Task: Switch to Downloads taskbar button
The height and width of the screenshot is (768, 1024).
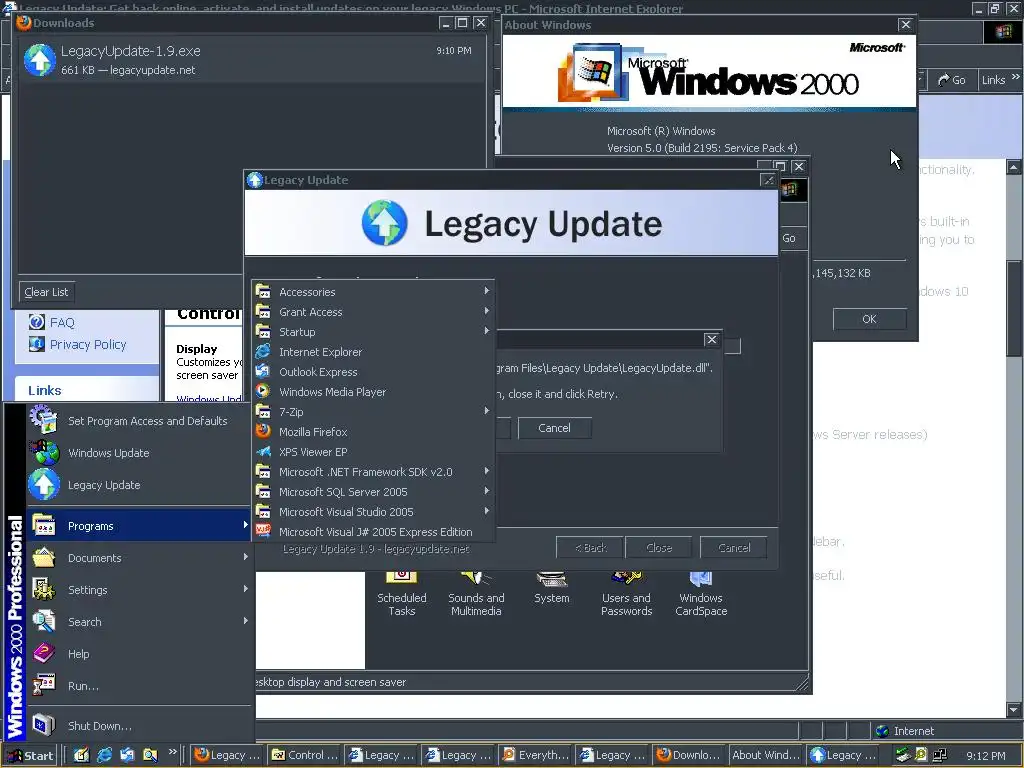Action: point(689,755)
